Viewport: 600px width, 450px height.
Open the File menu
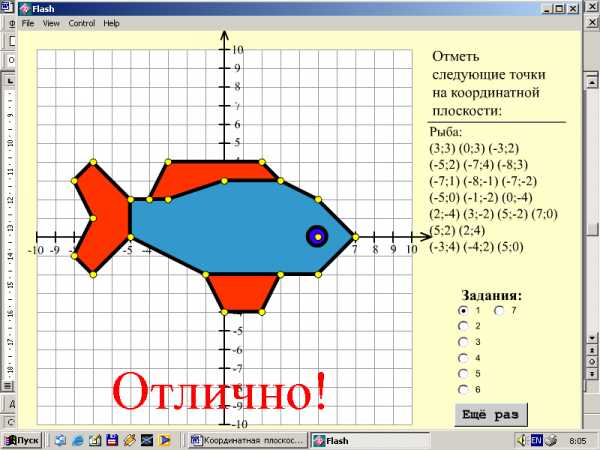tap(28, 23)
